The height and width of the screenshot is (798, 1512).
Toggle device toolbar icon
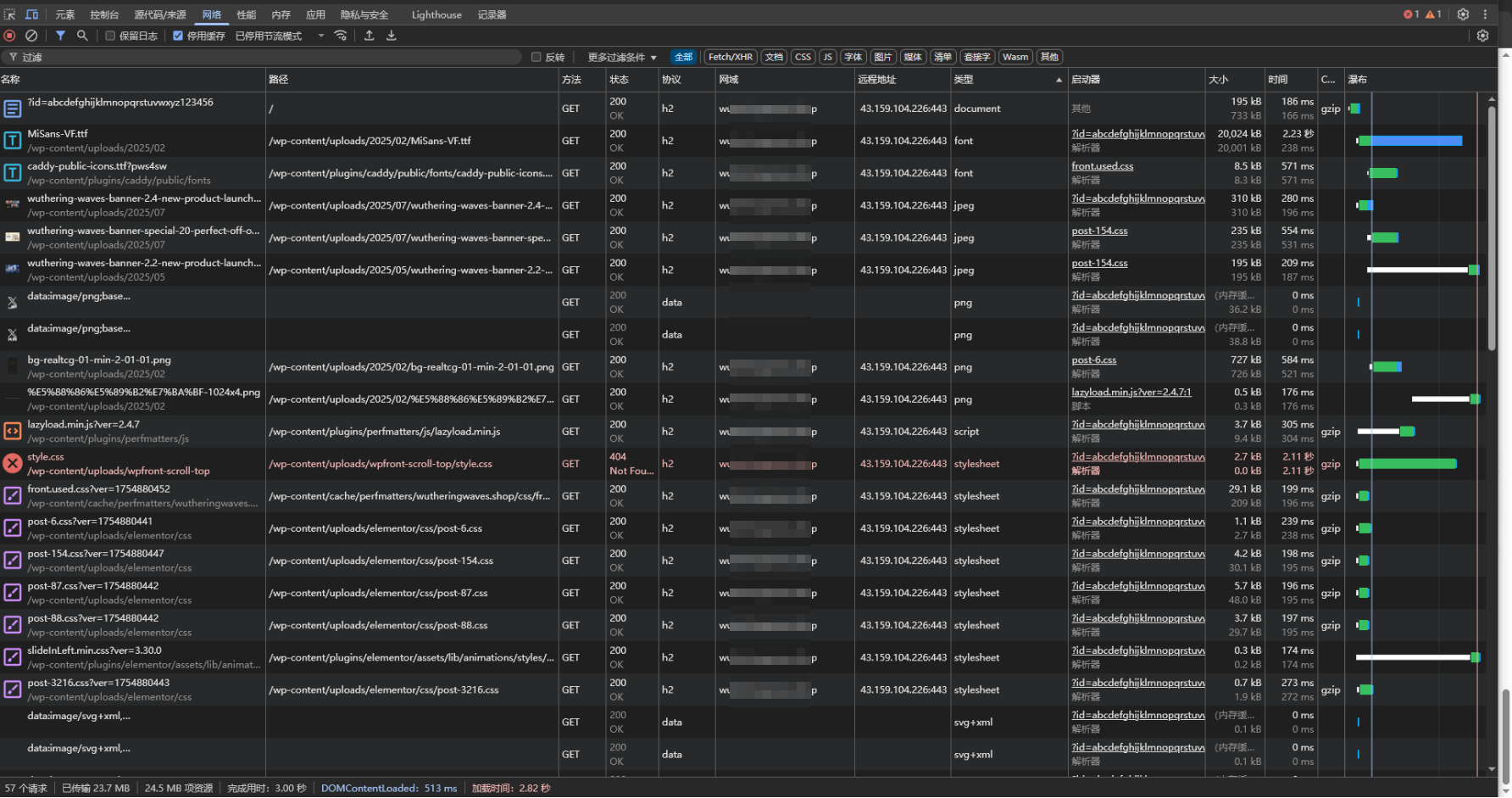coord(31,14)
